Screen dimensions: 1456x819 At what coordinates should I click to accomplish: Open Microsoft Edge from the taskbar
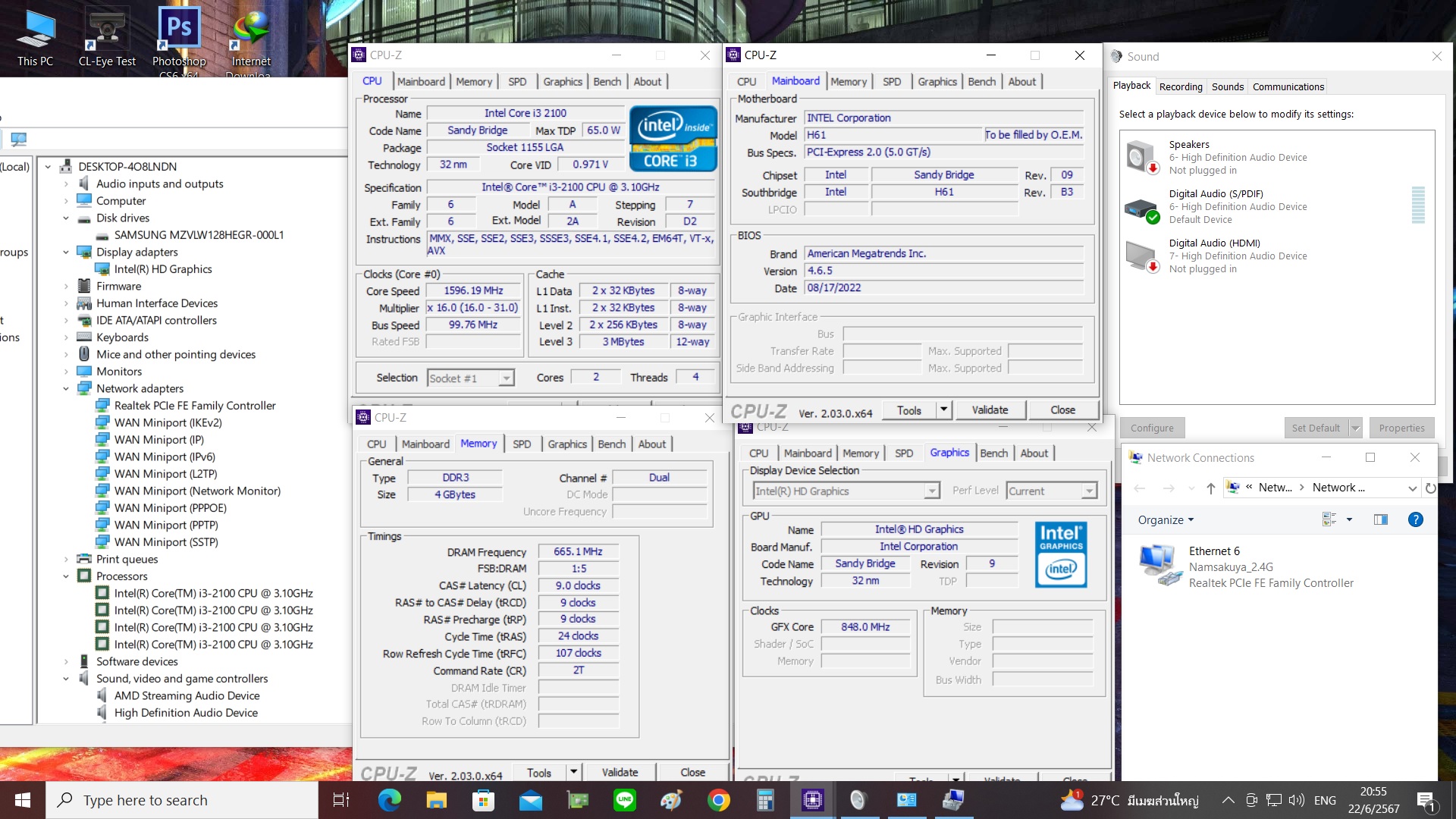pos(389,800)
